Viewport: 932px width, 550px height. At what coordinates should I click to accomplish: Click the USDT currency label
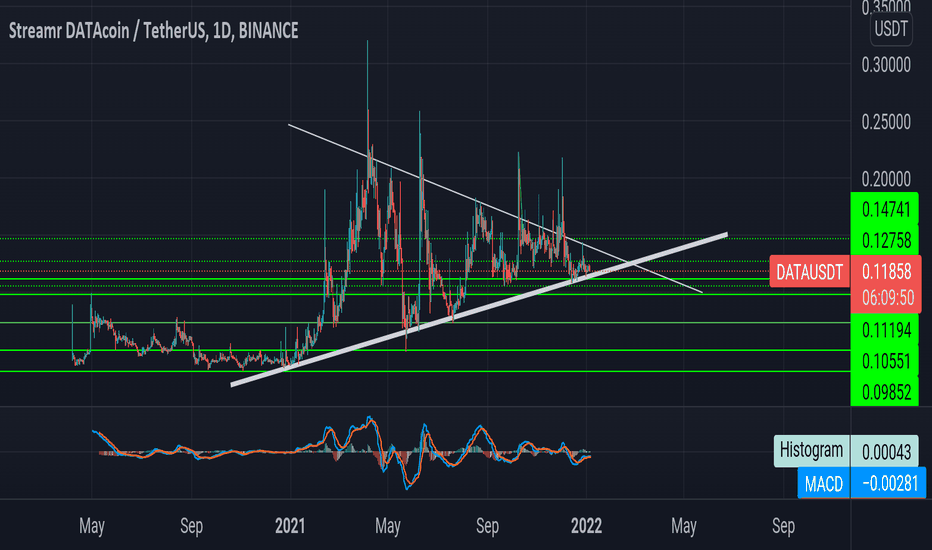[x=891, y=29]
